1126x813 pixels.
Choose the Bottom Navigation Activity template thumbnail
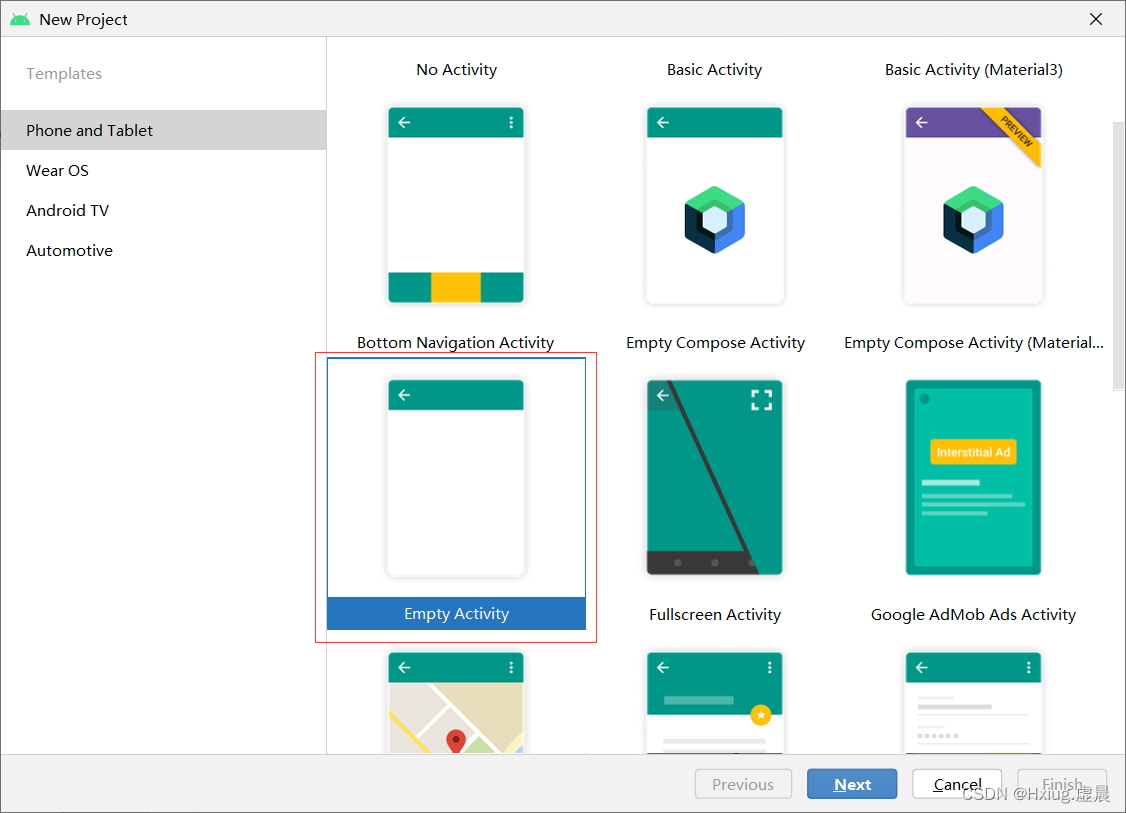(x=456, y=205)
